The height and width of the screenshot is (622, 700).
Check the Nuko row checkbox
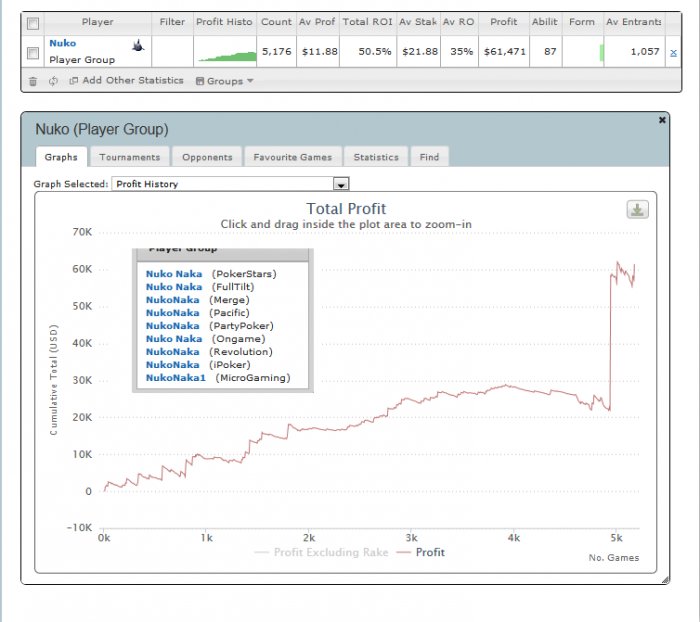pos(33,53)
